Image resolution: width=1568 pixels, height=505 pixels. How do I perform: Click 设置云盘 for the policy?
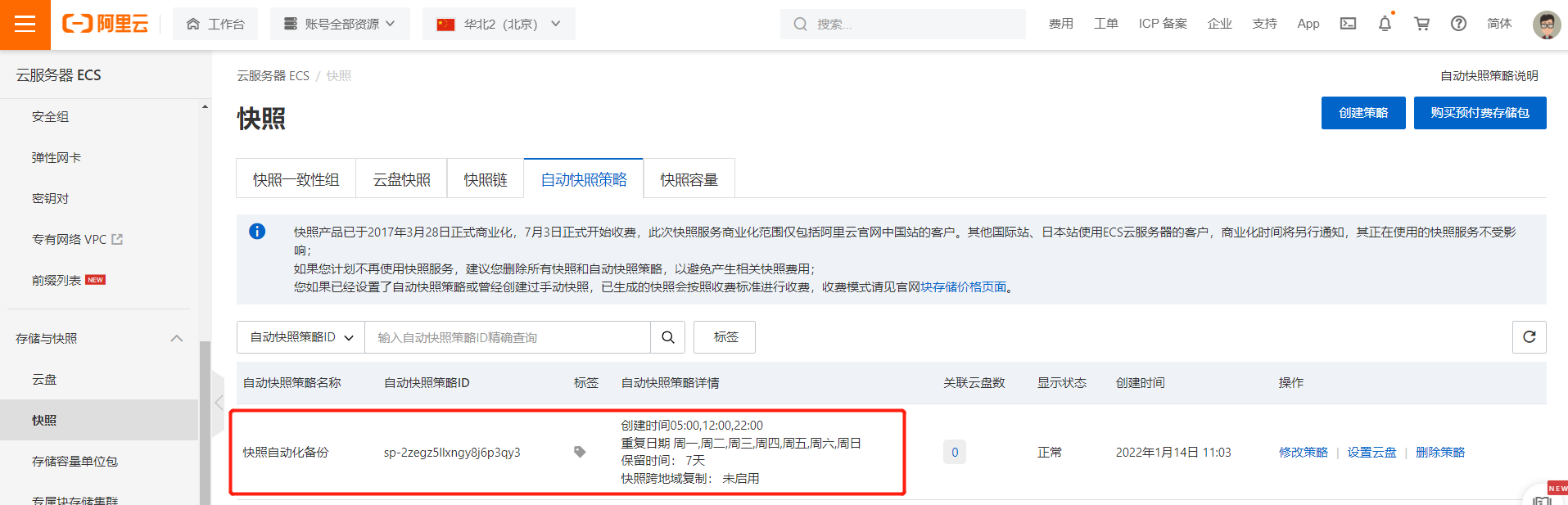pyautogui.click(x=1371, y=453)
